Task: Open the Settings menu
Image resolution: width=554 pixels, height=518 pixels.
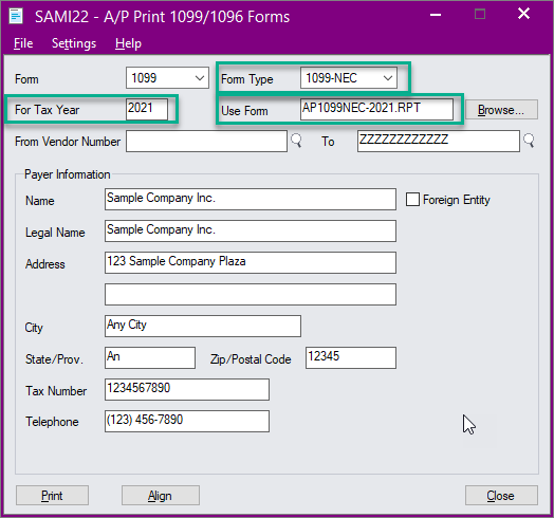Action: tap(74, 43)
